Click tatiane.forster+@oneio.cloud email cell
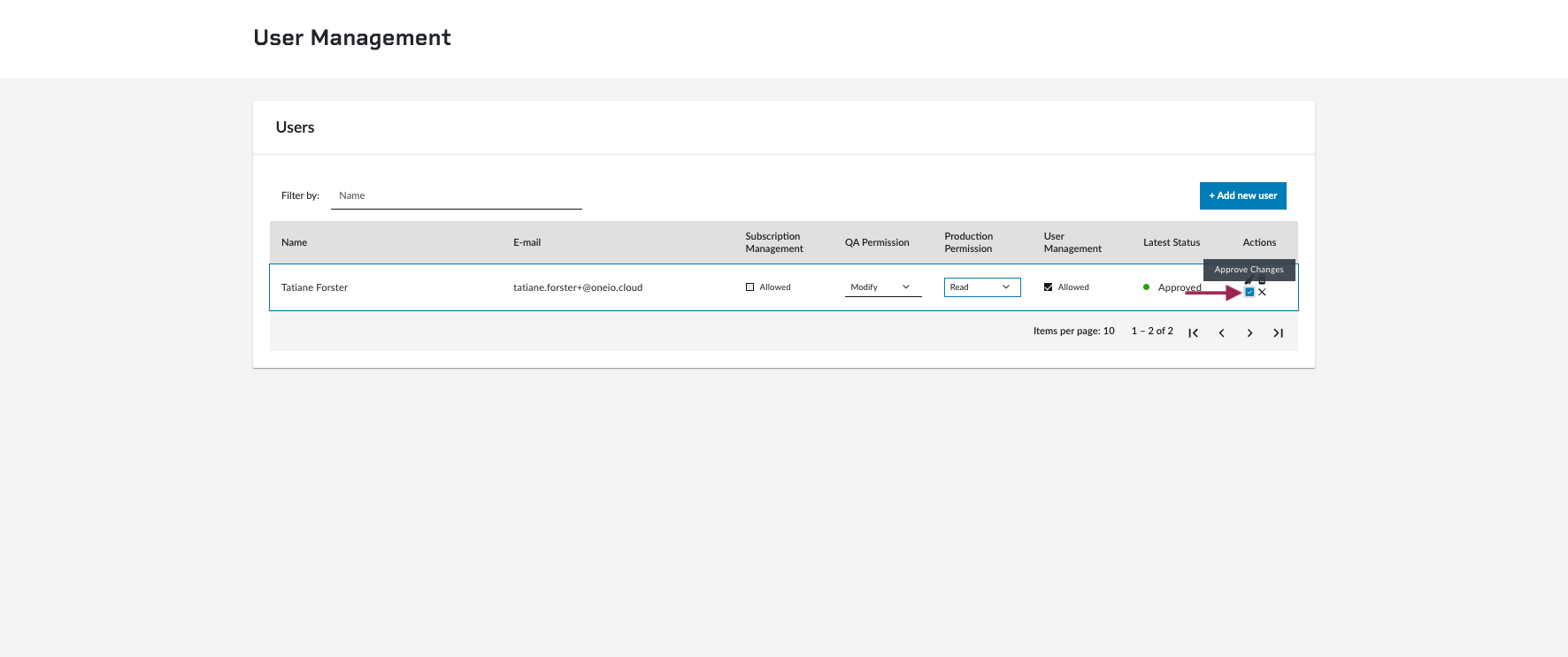Screen dimensions: 1568x657 tap(578, 287)
